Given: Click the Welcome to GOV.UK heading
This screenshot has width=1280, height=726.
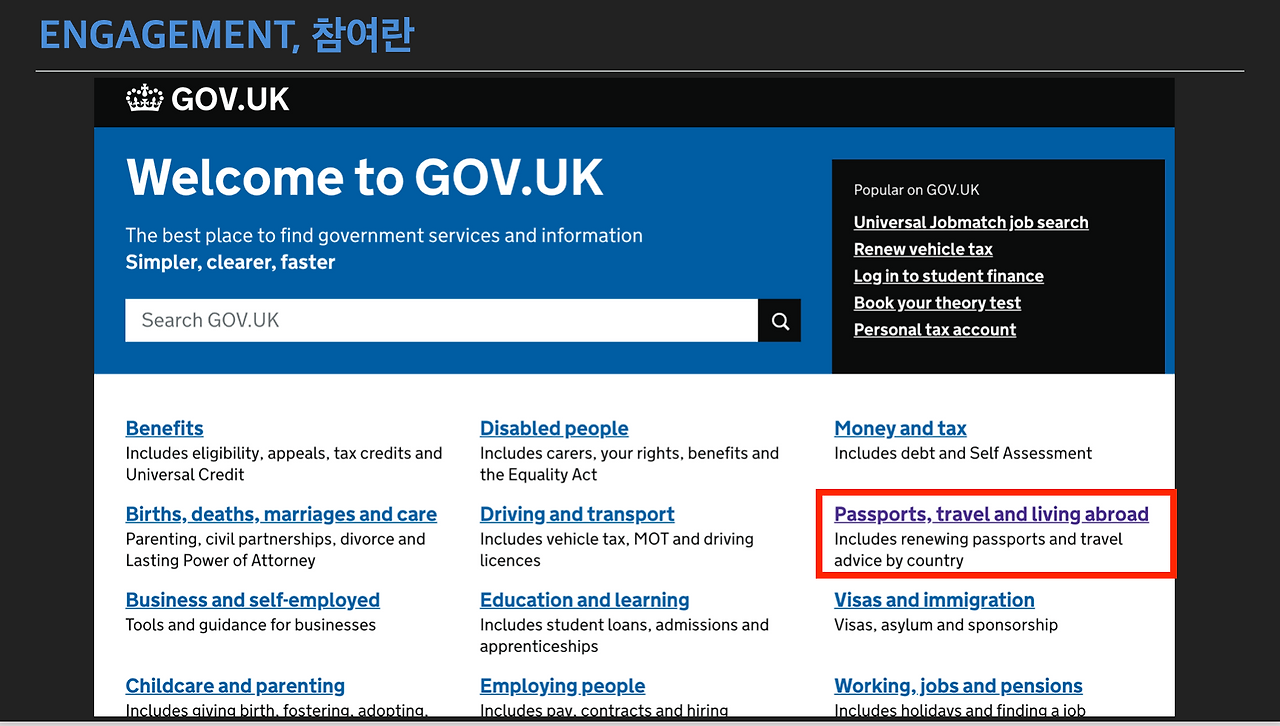Looking at the screenshot, I should (365, 177).
